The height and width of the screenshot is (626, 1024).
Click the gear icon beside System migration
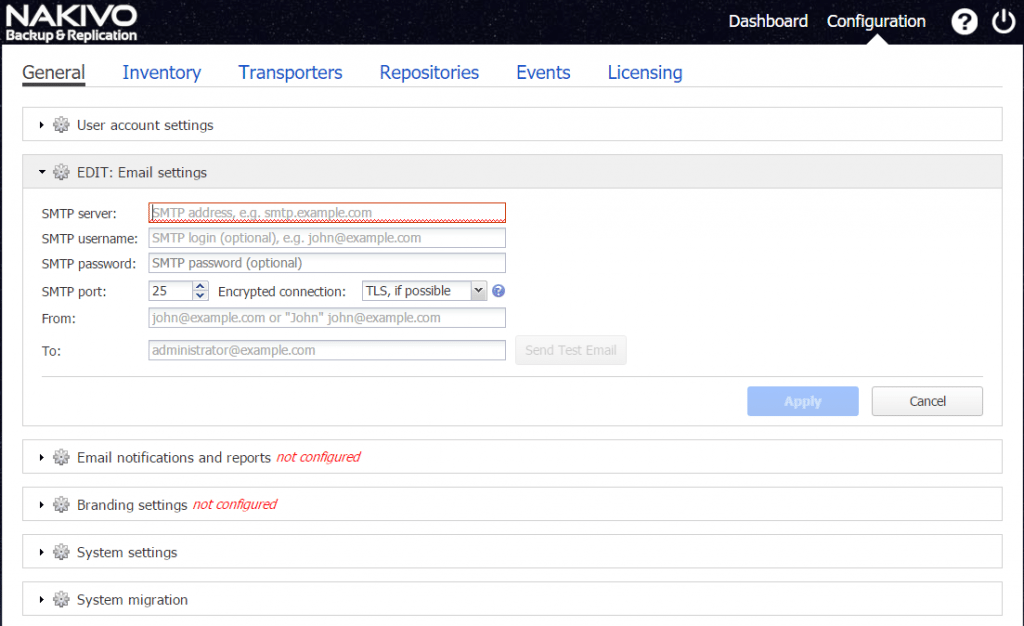coord(61,599)
